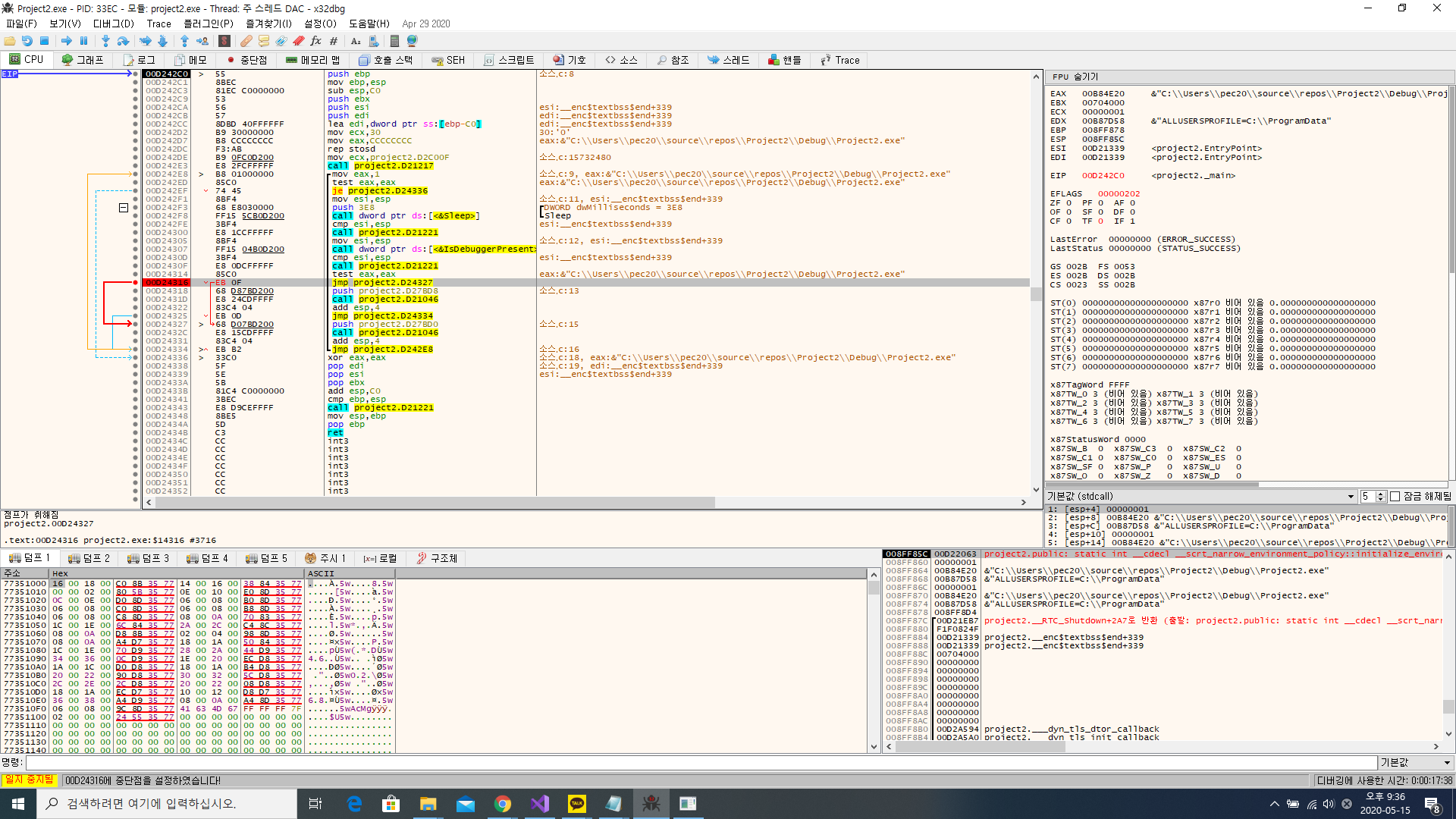Switch to the 그래프 tab
Viewport: 1456px width, 819px height.
tap(83, 60)
